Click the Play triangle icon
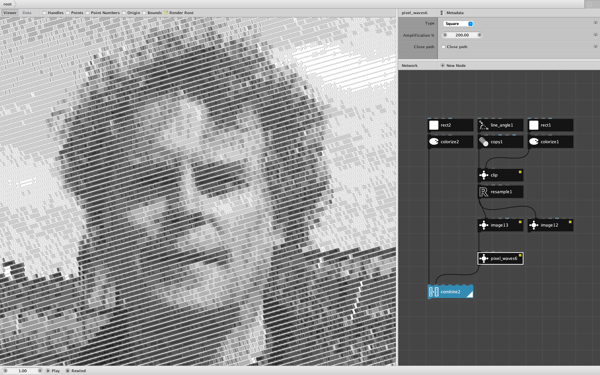The height and width of the screenshot is (375, 600). click(48, 371)
